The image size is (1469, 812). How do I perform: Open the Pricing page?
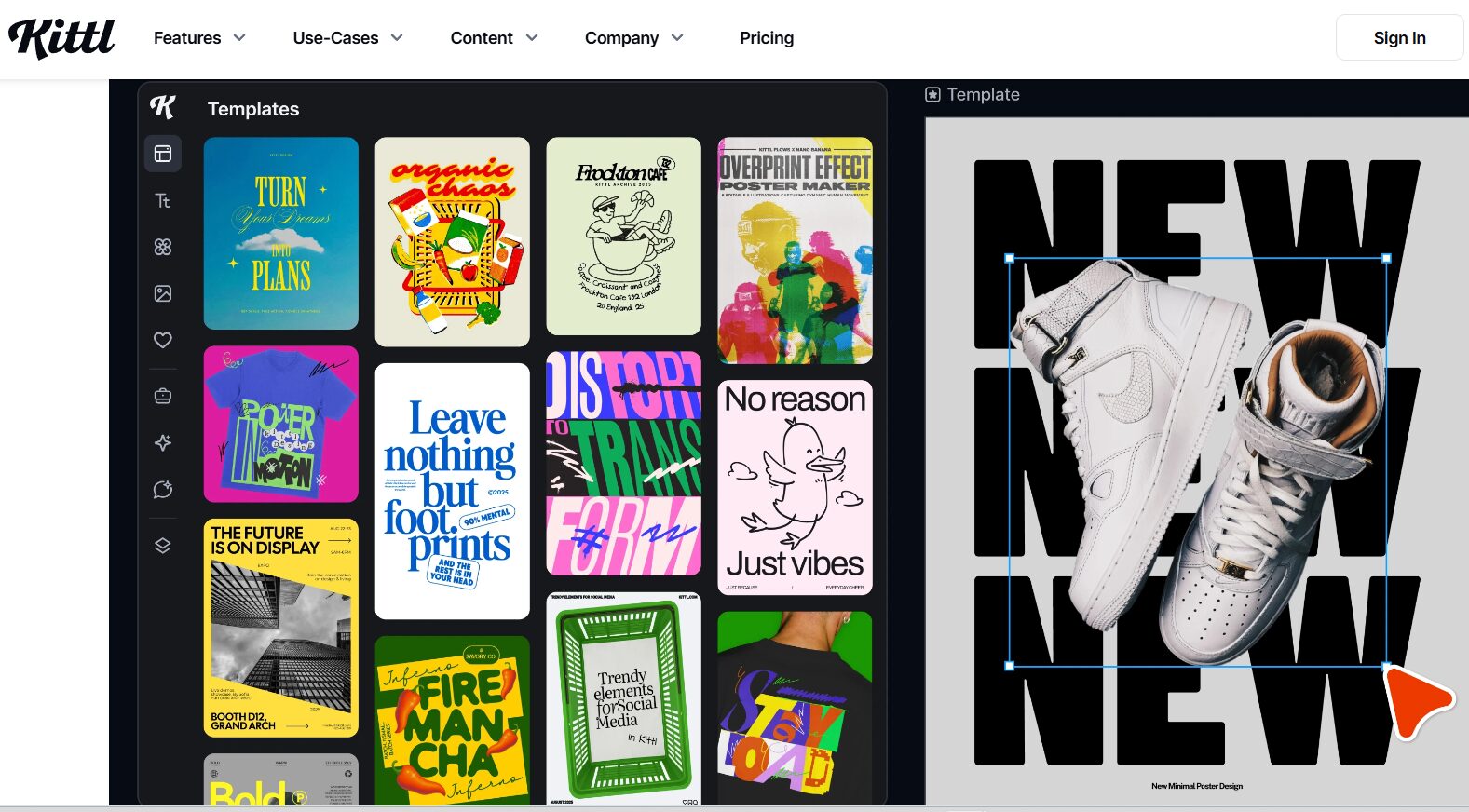coord(767,38)
